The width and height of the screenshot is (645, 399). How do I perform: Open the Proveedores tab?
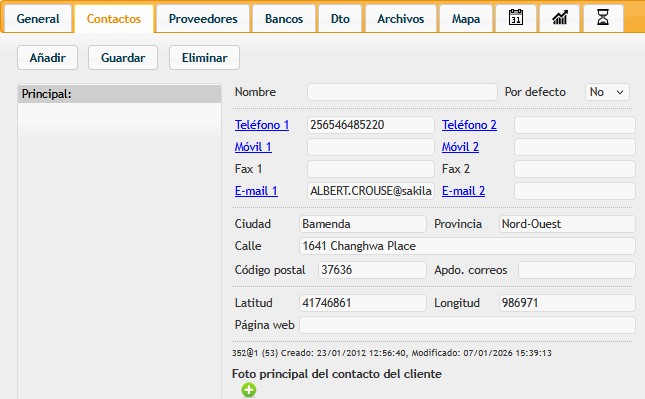coord(203,19)
